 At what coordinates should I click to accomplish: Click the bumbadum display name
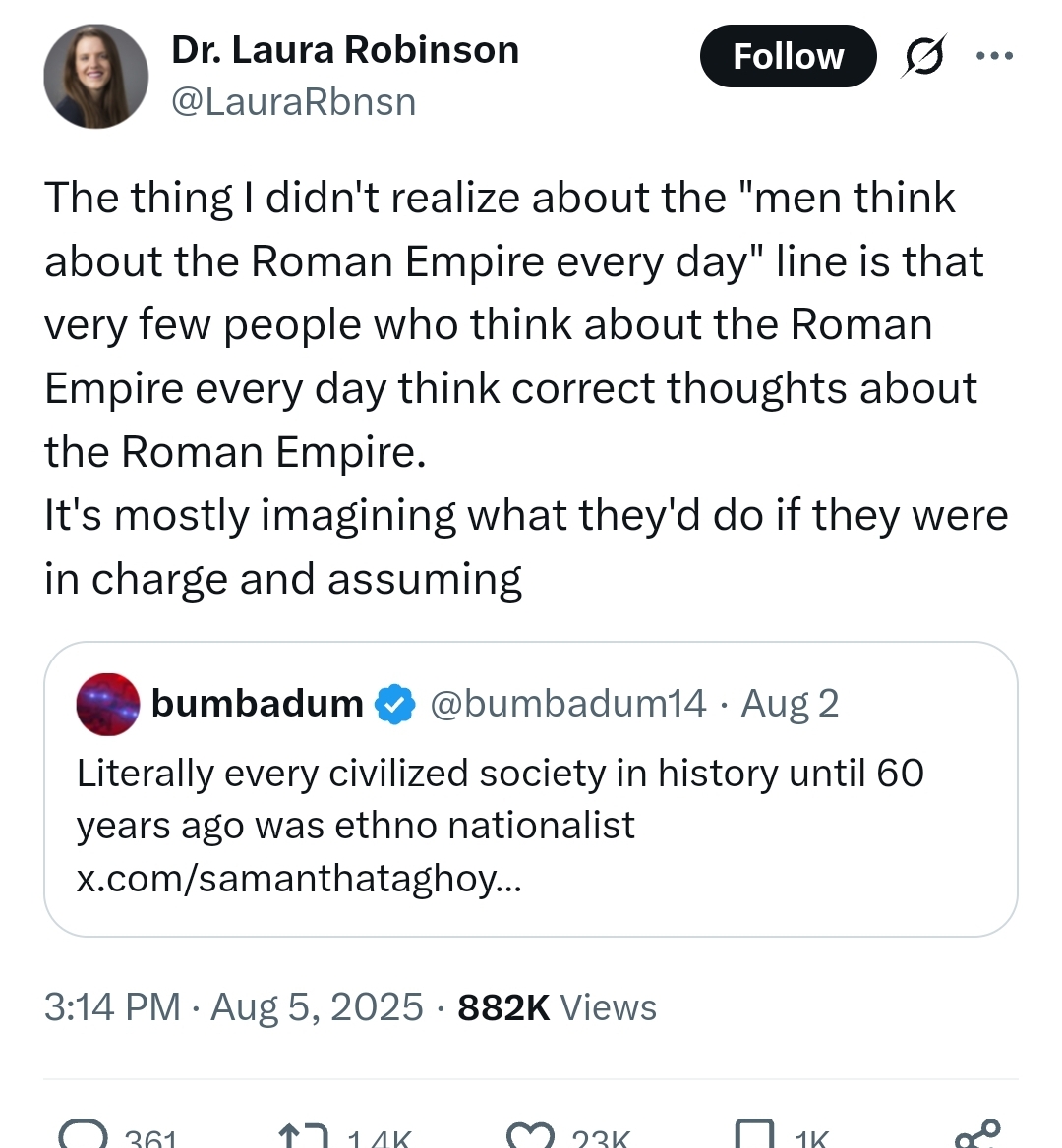point(258,704)
